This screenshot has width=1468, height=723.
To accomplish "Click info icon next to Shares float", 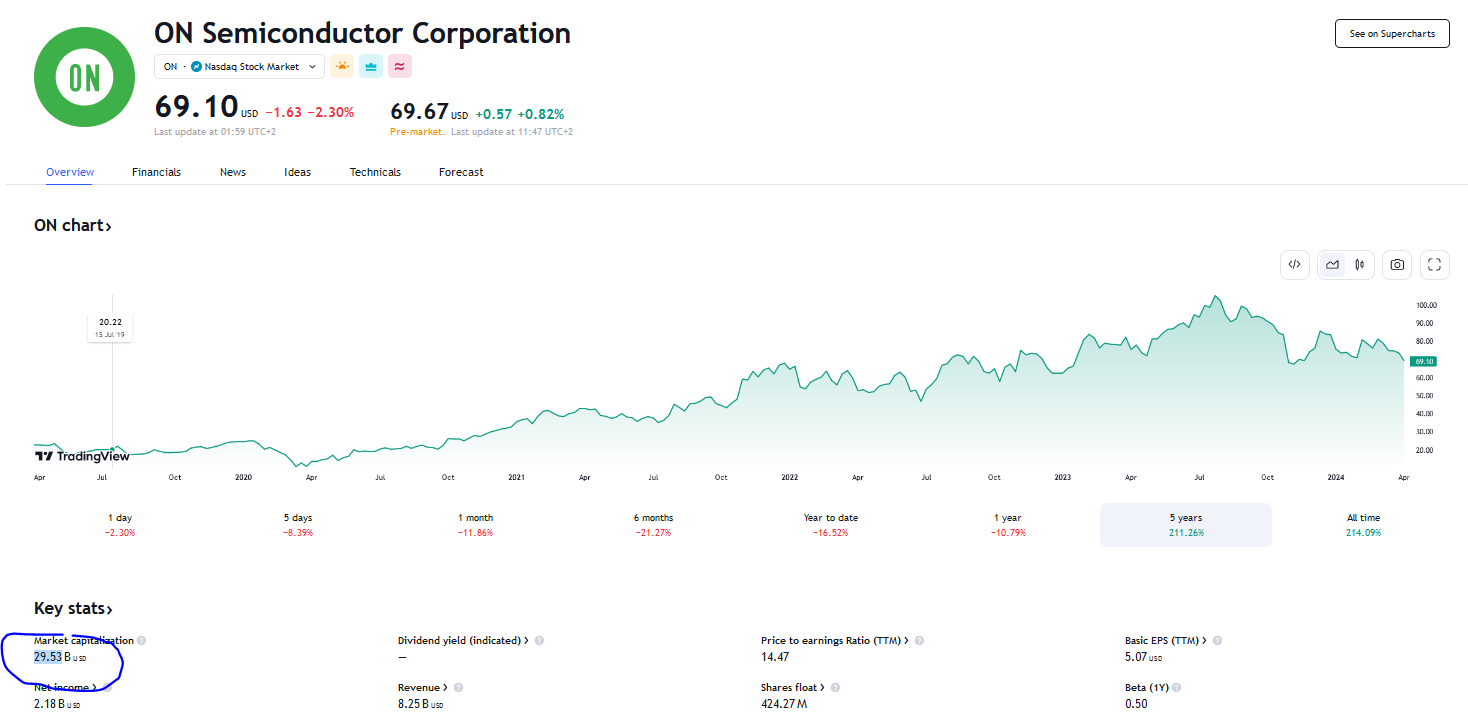I will (835, 688).
